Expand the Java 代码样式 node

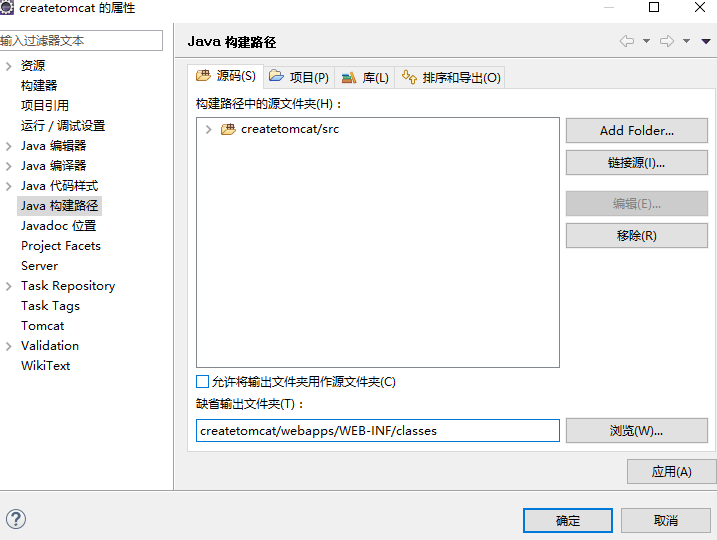point(9,186)
